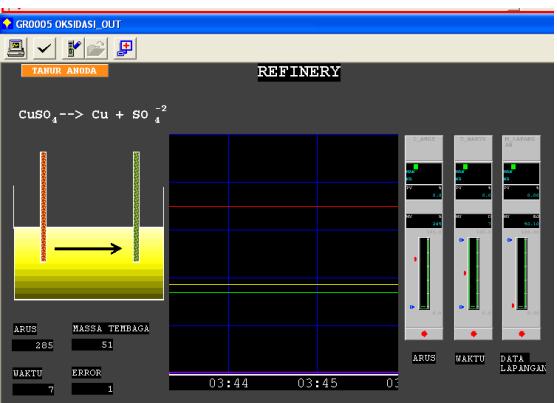Click the 03:44 time label on trend
This screenshot has width=557, height=403.
point(228,383)
